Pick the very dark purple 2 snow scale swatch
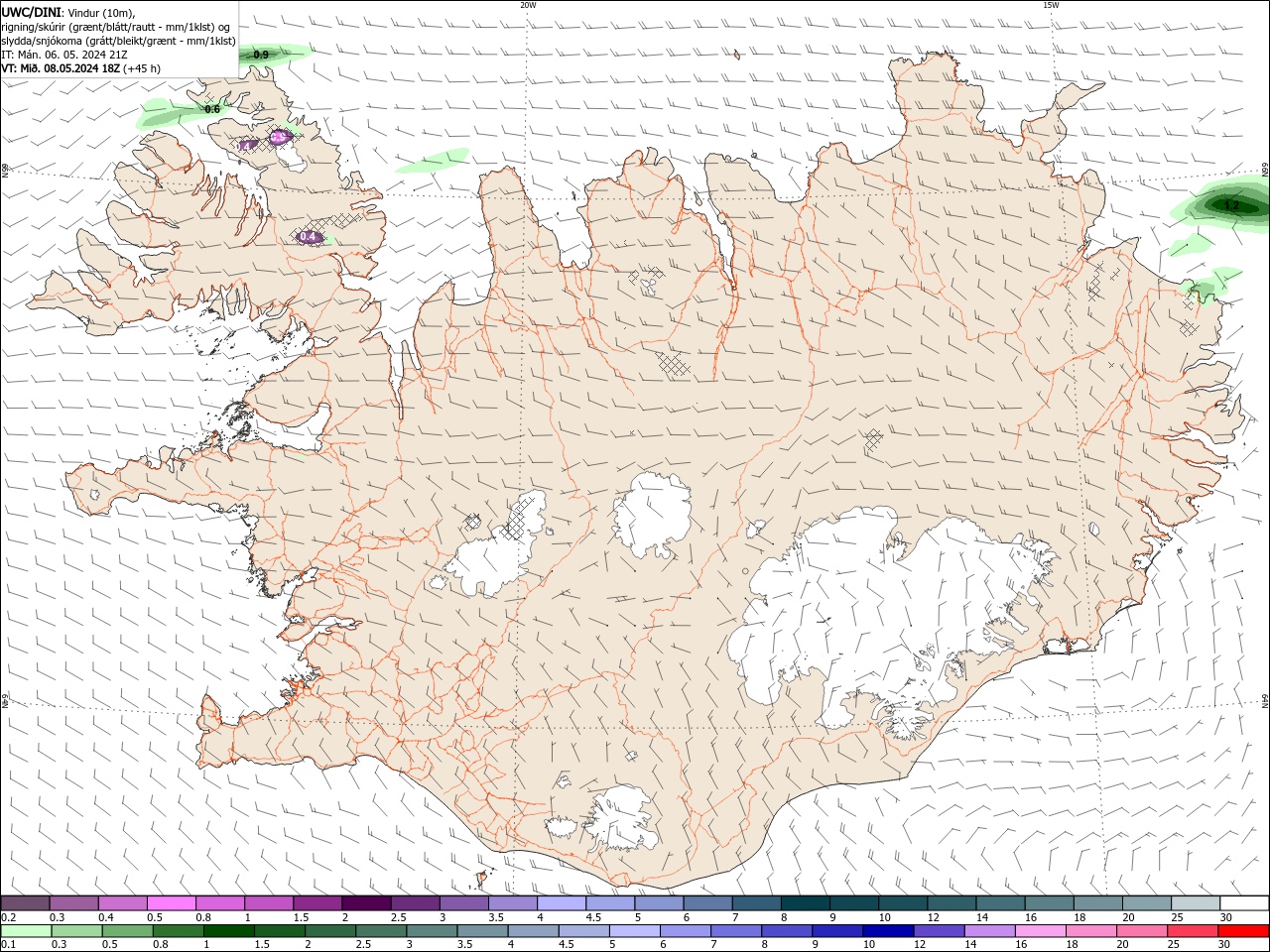 pos(366,903)
